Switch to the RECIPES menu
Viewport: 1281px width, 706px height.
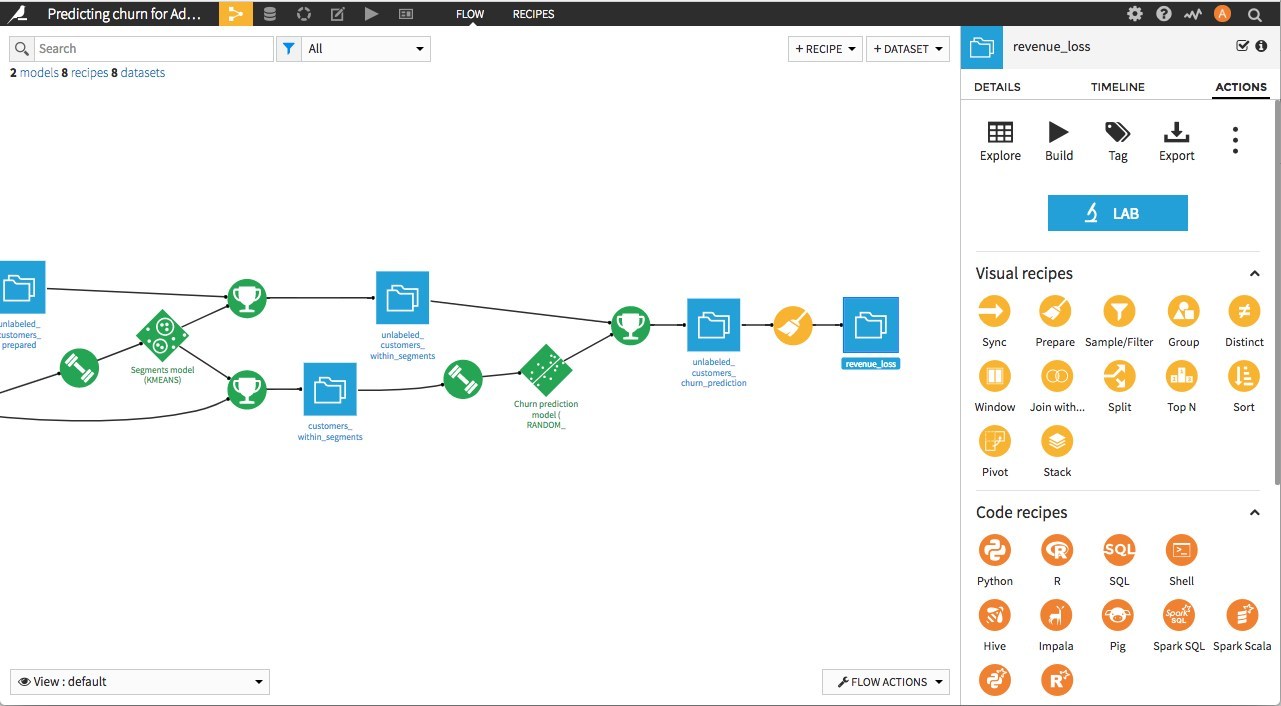click(x=533, y=14)
